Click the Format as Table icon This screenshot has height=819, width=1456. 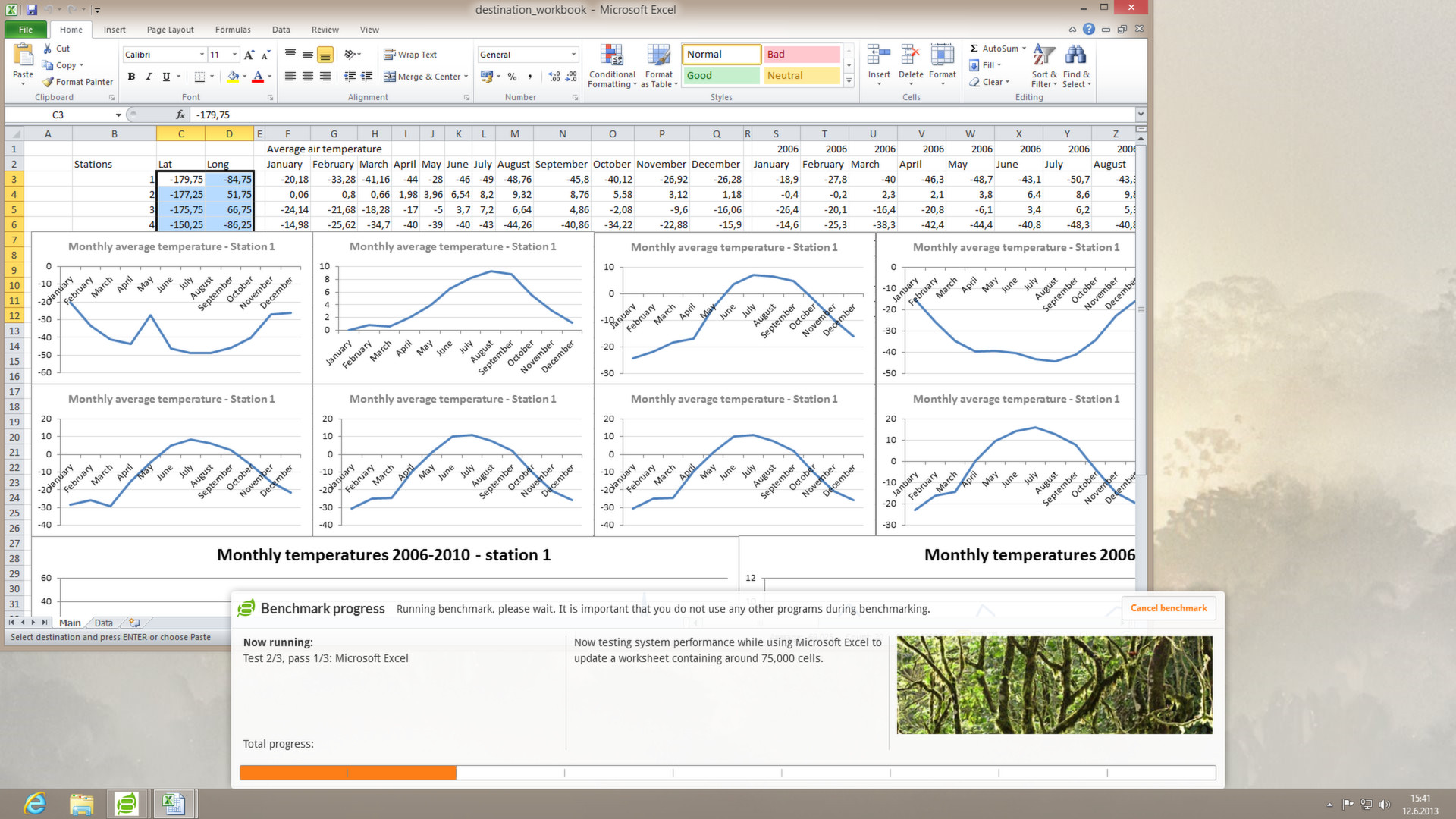click(x=658, y=56)
